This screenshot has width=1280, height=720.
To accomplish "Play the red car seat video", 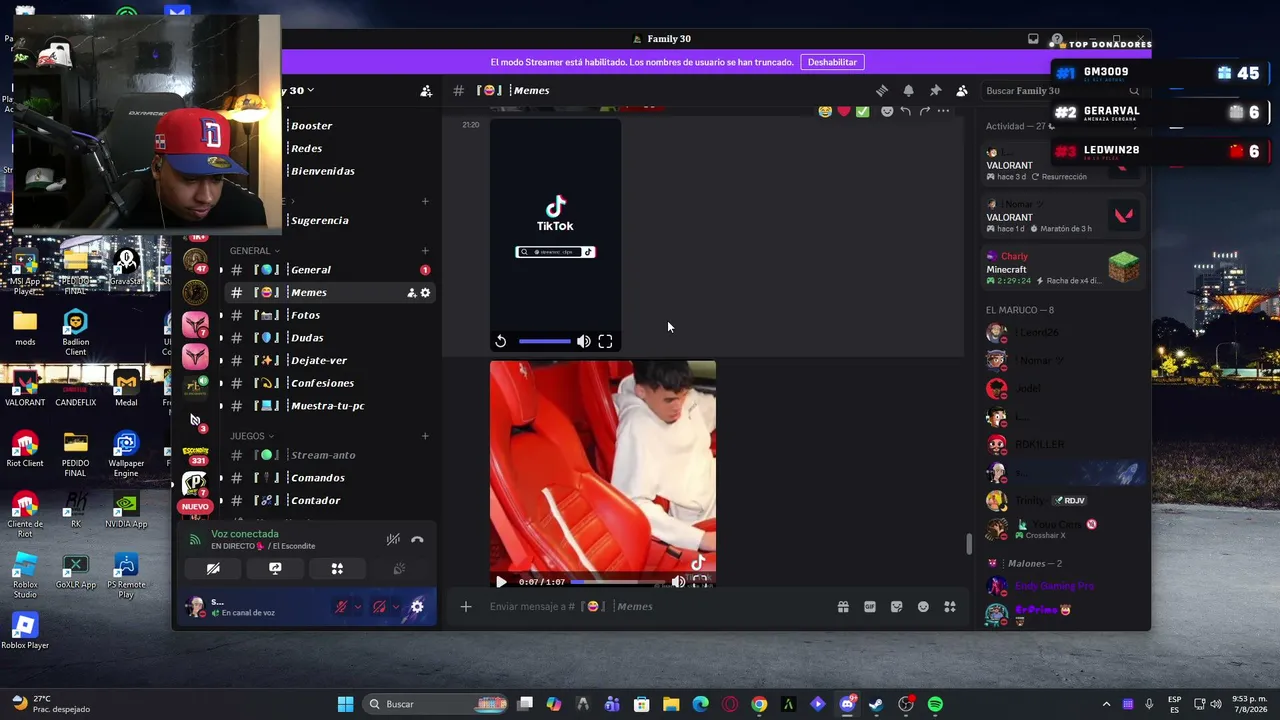I will (x=501, y=582).
